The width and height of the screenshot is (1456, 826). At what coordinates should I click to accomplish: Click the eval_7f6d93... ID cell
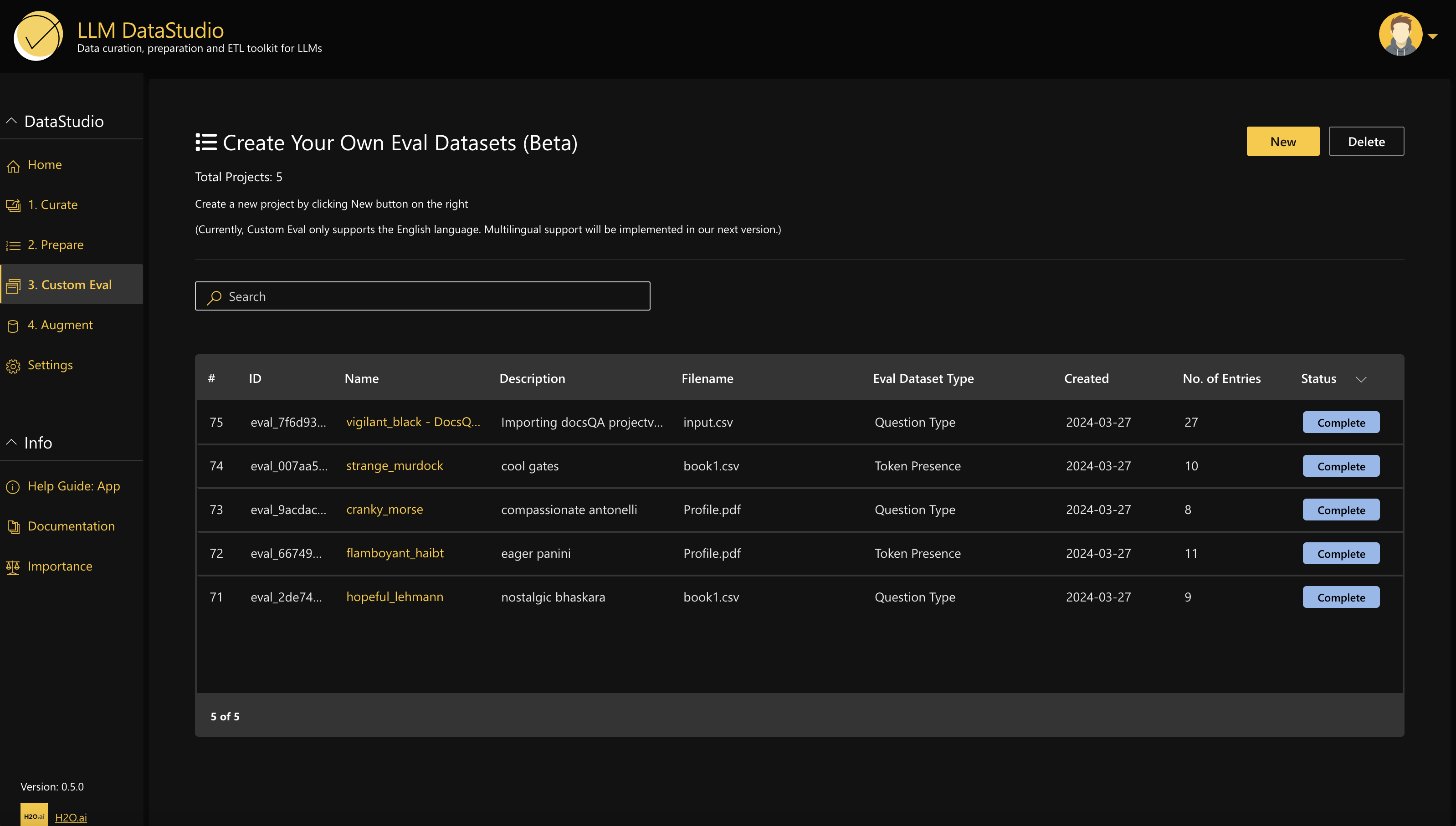[x=288, y=422]
